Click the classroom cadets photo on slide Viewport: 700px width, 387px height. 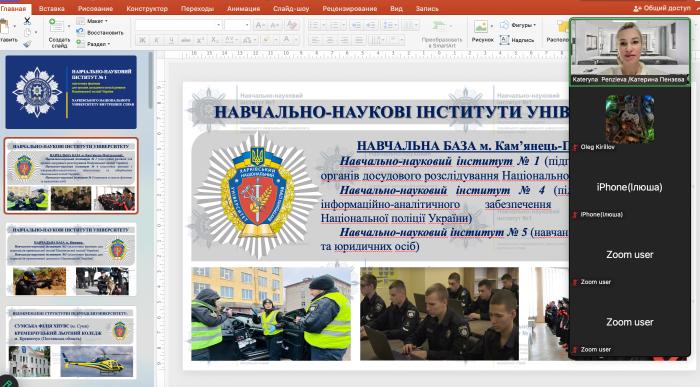[x=440, y=314]
